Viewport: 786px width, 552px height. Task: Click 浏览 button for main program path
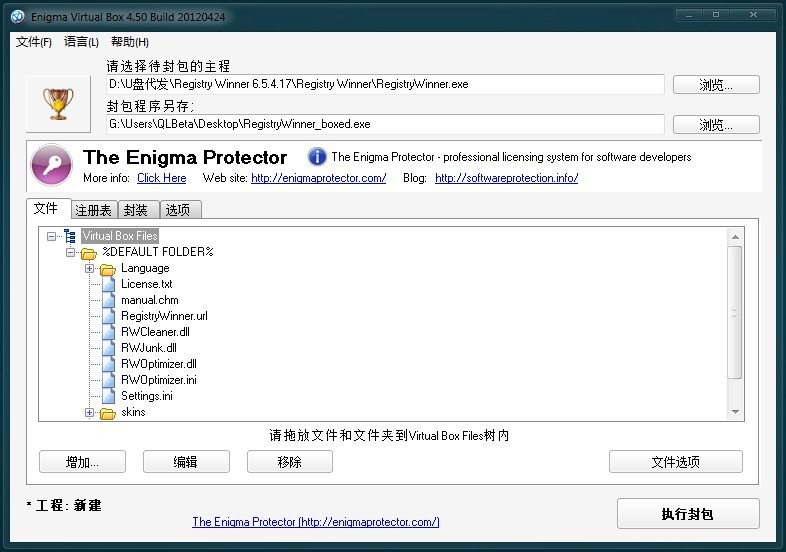[x=716, y=85]
